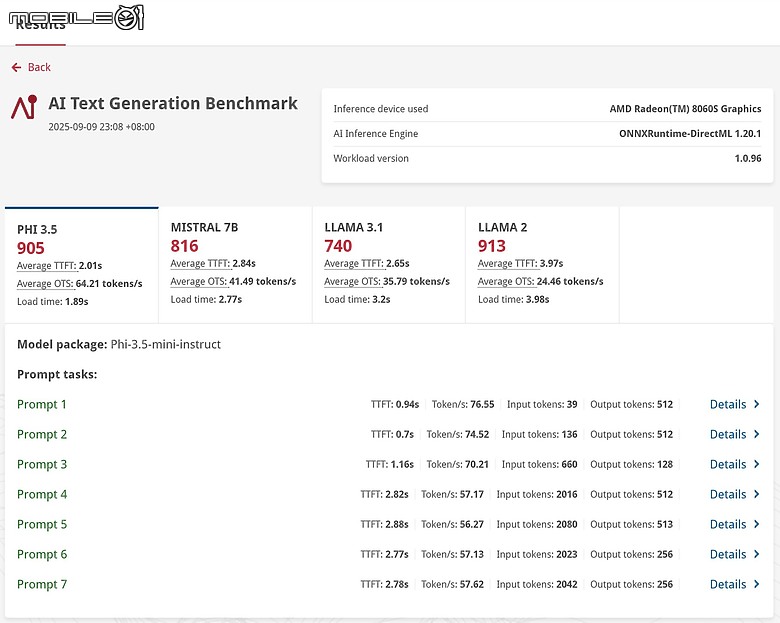The height and width of the screenshot is (623, 780).
Task: Click the Results page heading tab
Action: click(x=40, y=30)
